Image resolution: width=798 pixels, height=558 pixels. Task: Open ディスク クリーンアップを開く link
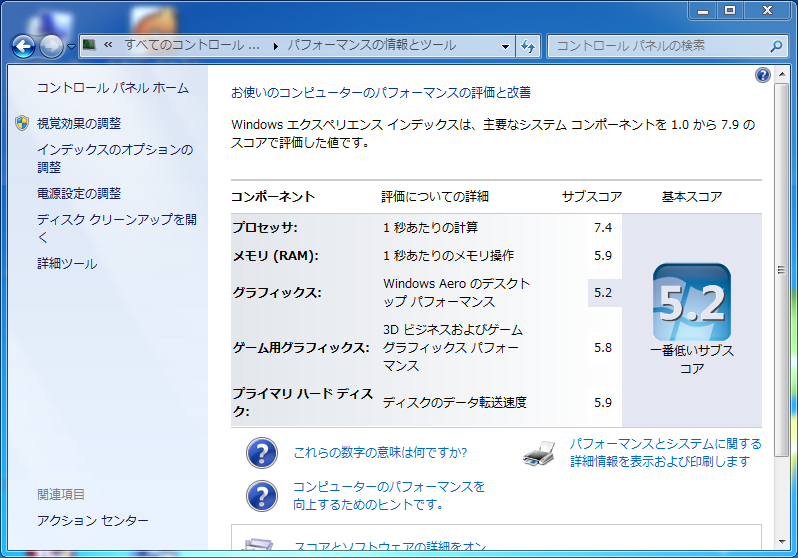tap(117, 228)
